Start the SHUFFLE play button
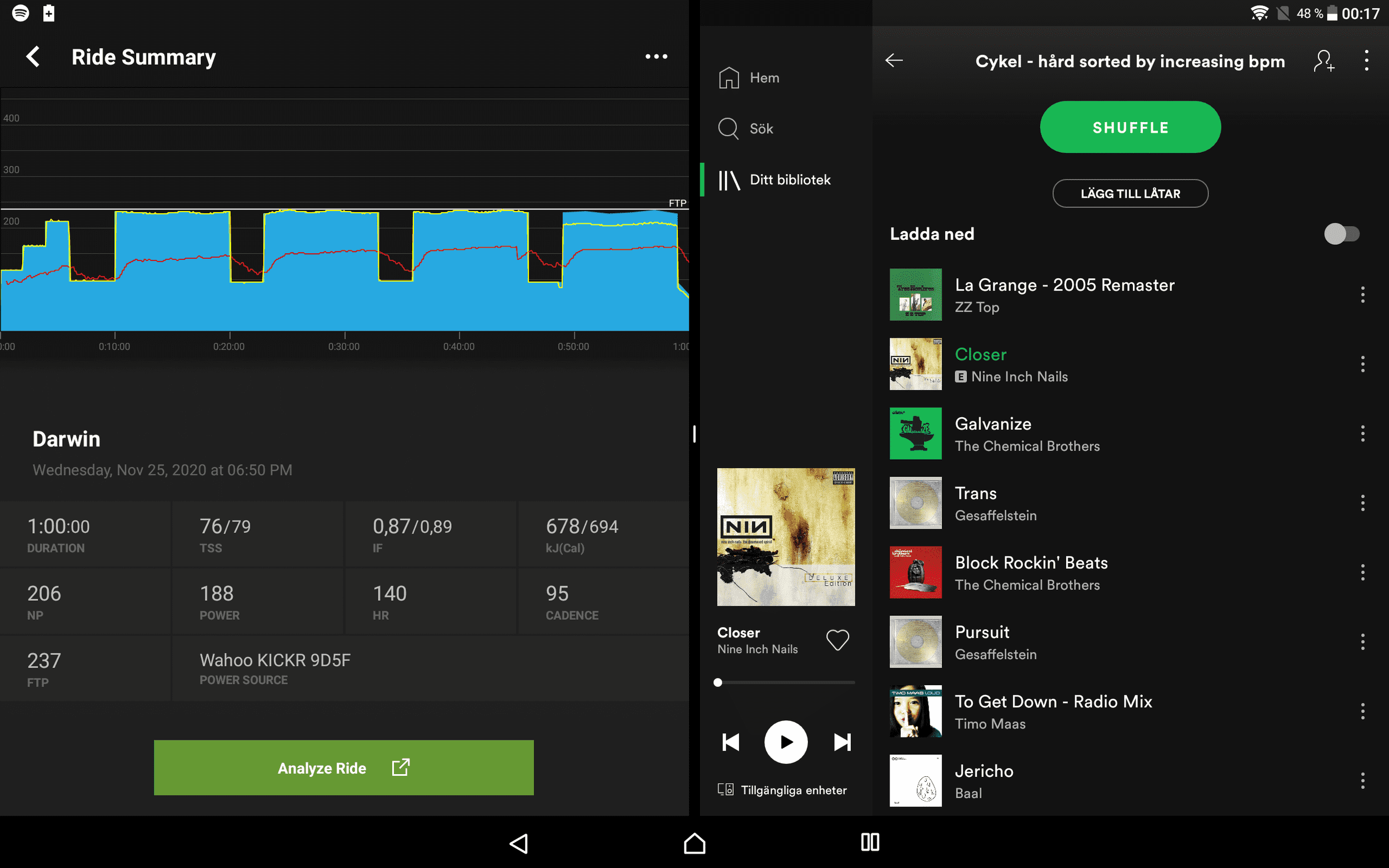Viewport: 1389px width, 868px height. (x=1130, y=127)
